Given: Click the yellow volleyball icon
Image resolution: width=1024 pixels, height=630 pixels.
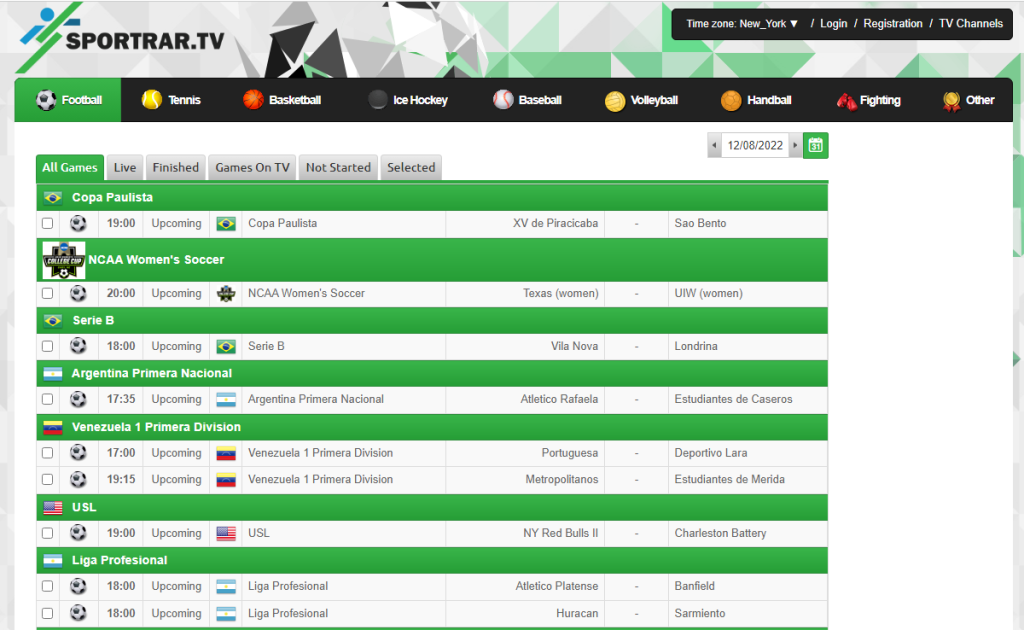Looking at the screenshot, I should pyautogui.click(x=615, y=101).
